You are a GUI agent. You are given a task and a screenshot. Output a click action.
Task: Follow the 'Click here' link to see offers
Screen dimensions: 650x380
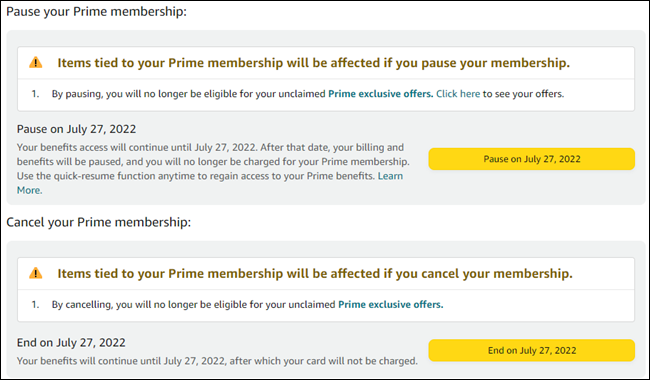coord(458,94)
